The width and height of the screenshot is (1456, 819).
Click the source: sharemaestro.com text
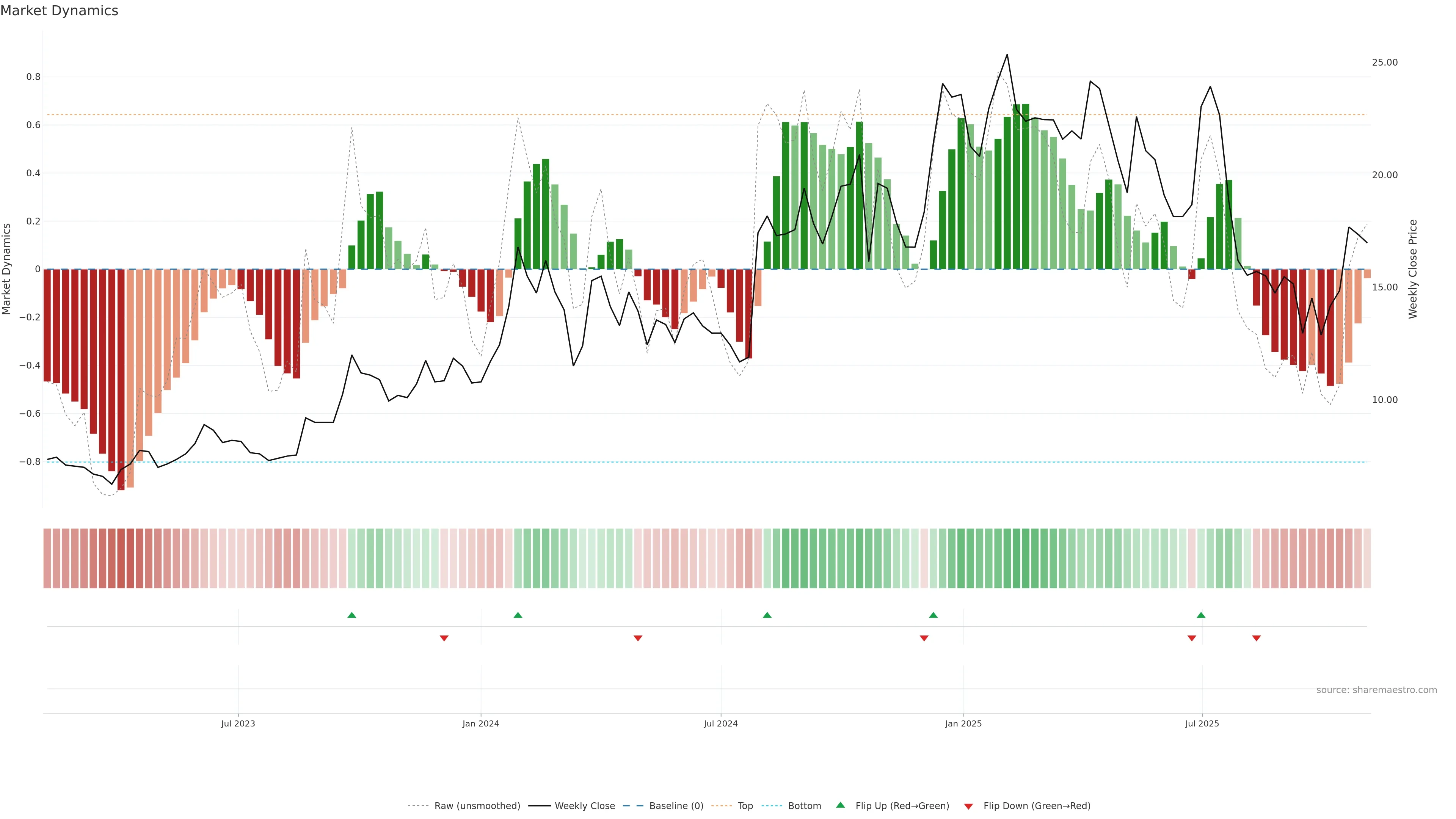1376,690
